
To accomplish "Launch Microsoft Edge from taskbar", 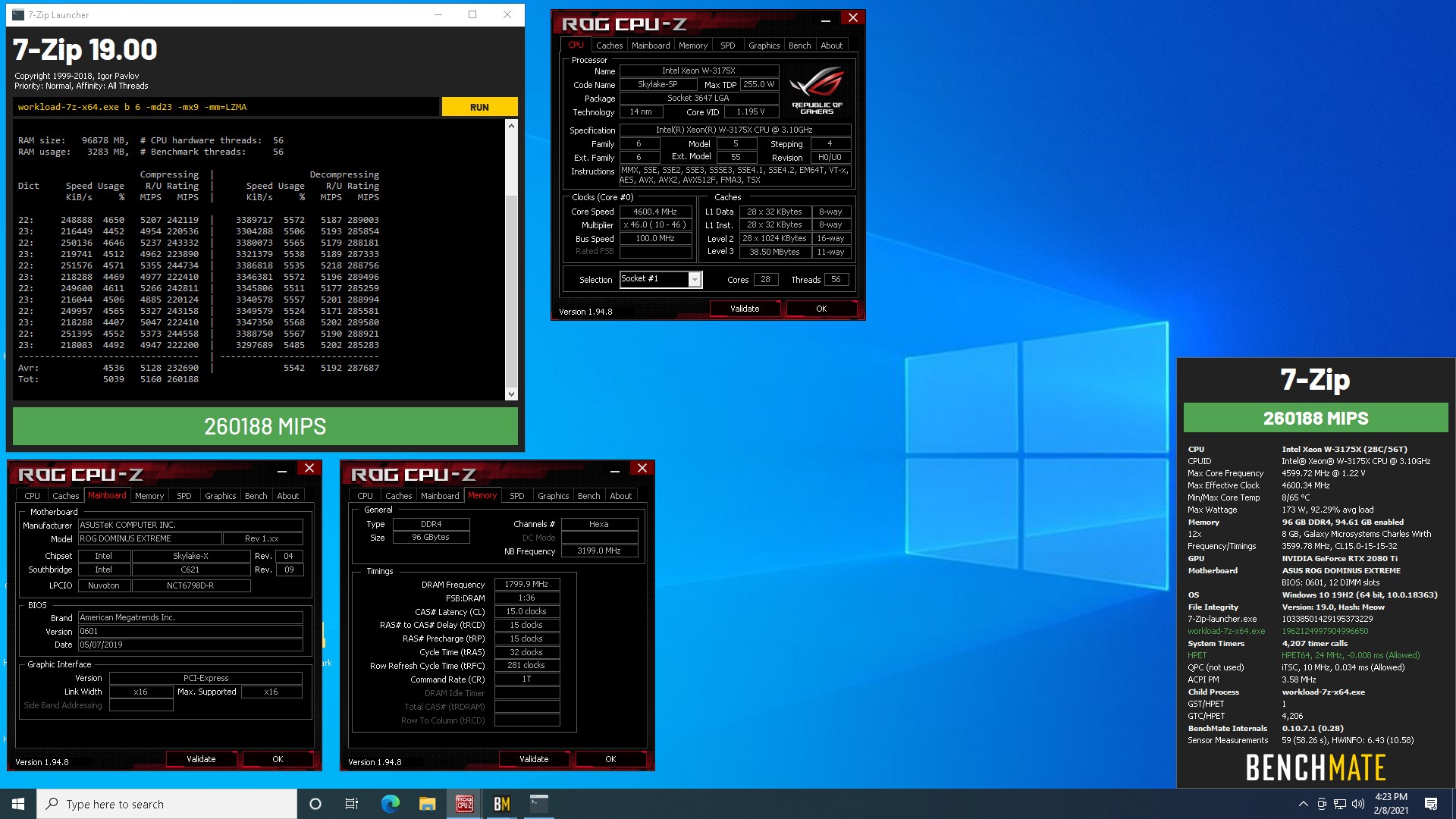I will tap(390, 804).
